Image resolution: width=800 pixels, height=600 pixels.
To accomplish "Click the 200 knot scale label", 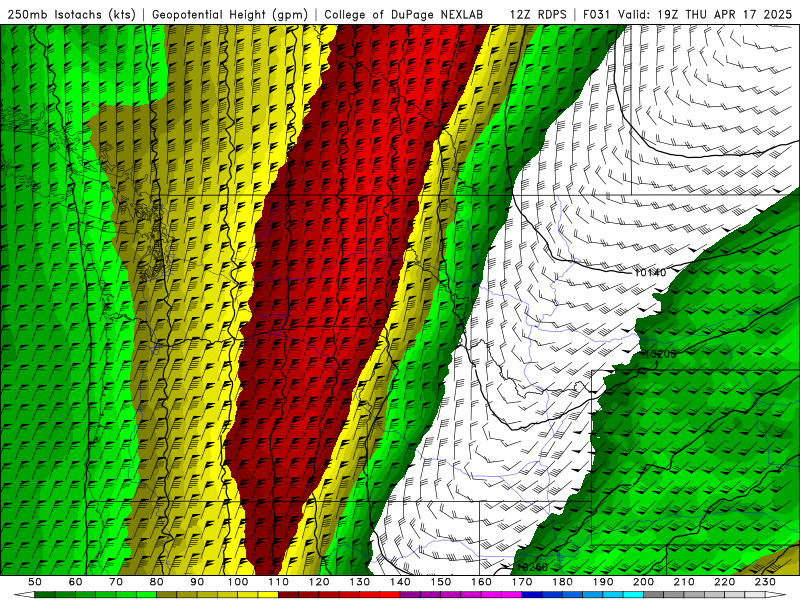I will point(644,582).
